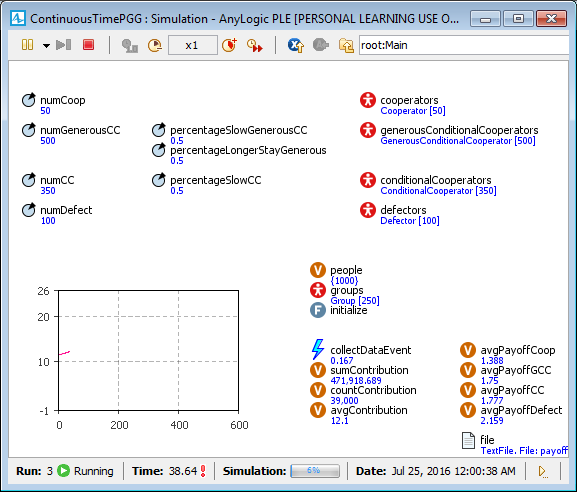Open the run options dropdown arrow
Viewport: 577px width, 492px height.
point(46,46)
